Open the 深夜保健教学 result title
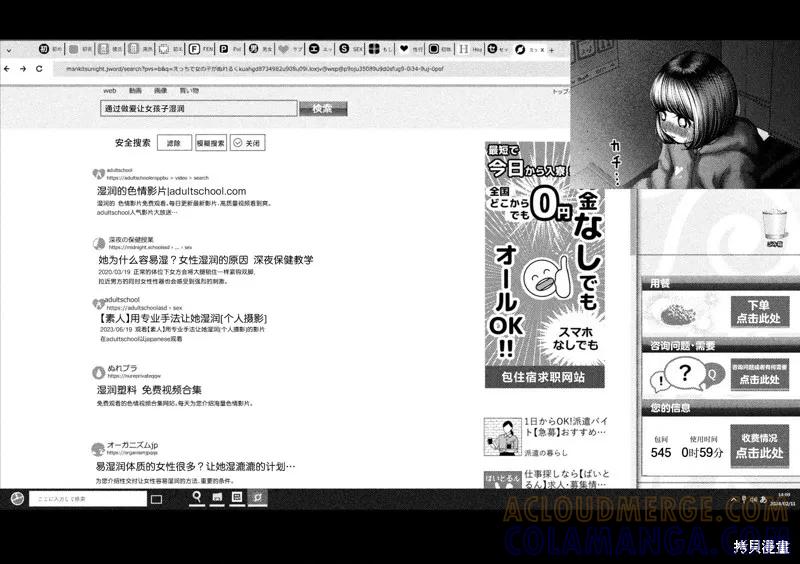Image resolution: width=800 pixels, height=564 pixels. click(206, 260)
